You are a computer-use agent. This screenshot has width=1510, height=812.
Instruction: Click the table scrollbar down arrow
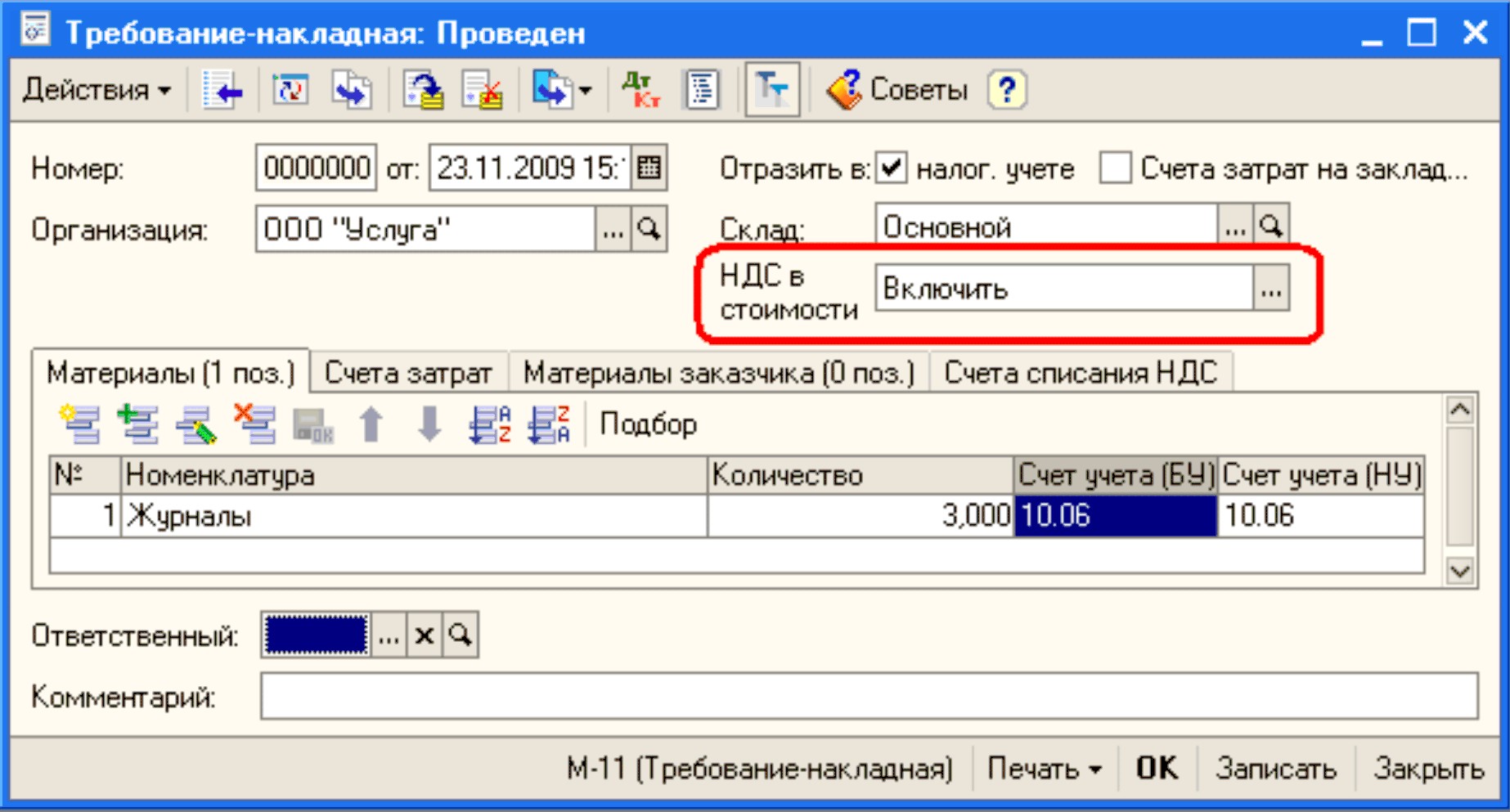[x=1460, y=570]
